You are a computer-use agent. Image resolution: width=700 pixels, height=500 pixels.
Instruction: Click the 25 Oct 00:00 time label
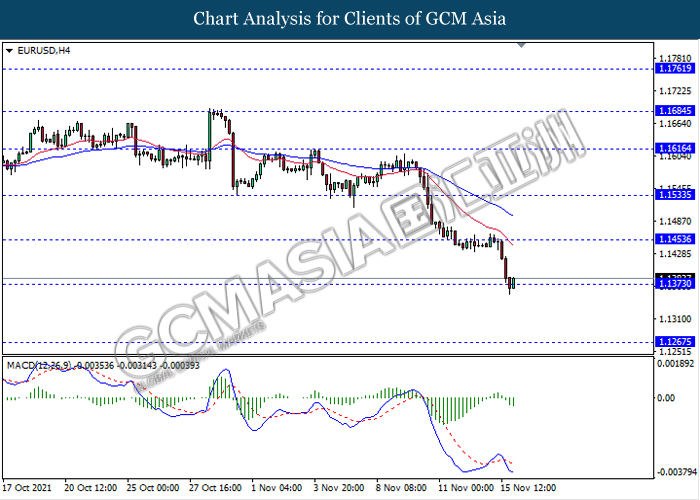click(153, 488)
